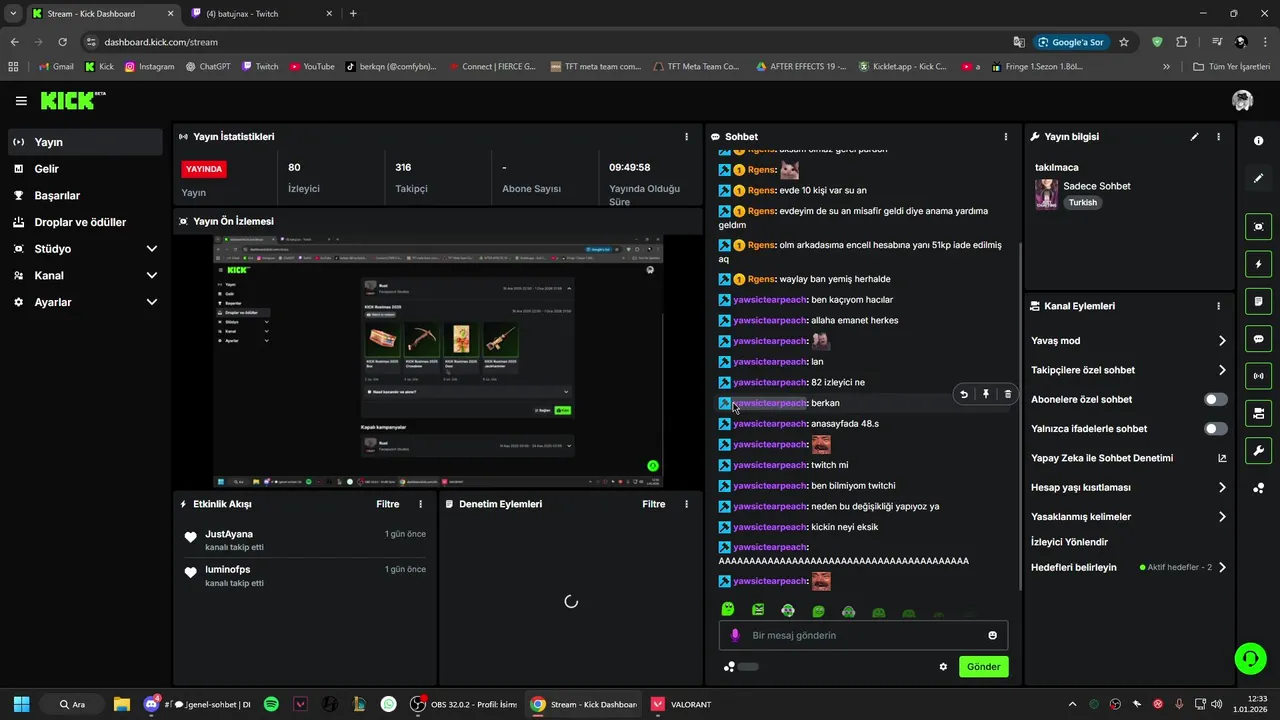Viewport: 1280px width, 720px height.
Task: Open Denetim Eylemleri panel three-dot menu
Action: [x=686, y=504]
